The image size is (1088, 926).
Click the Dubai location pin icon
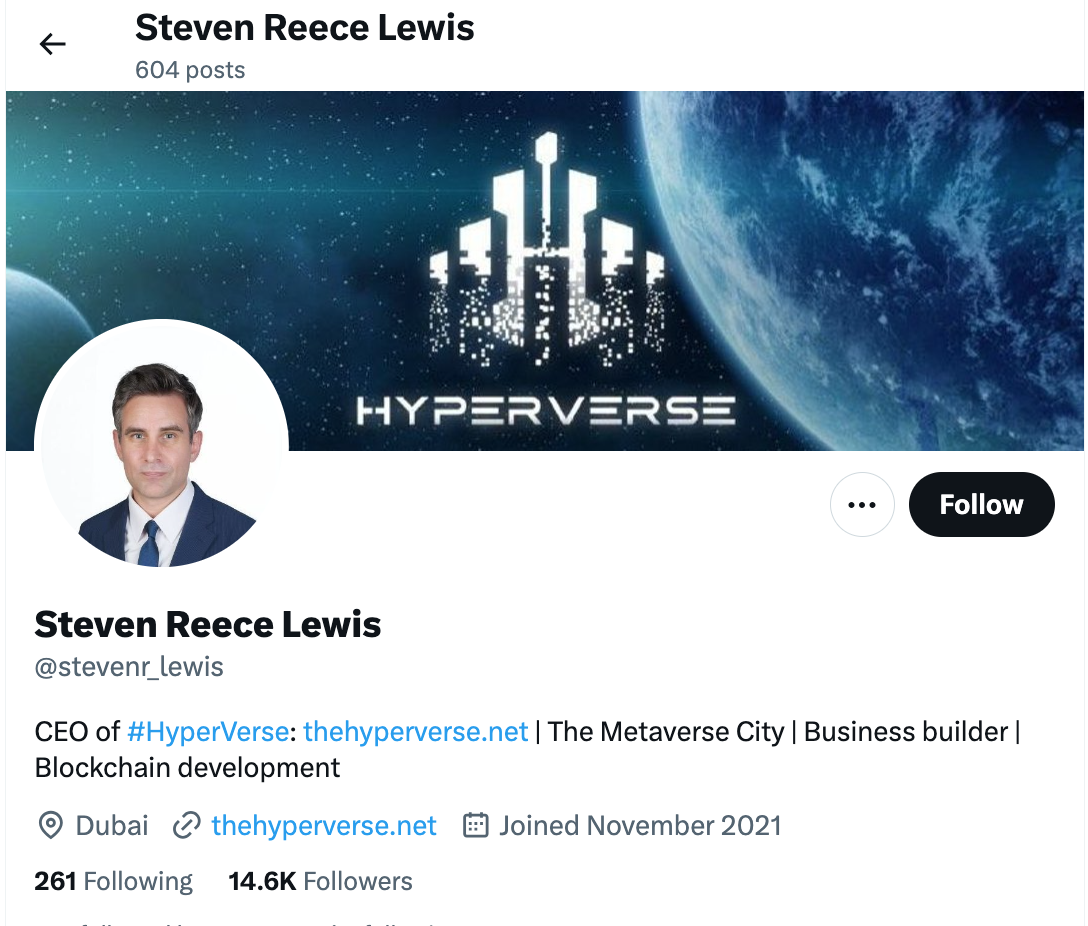point(50,825)
